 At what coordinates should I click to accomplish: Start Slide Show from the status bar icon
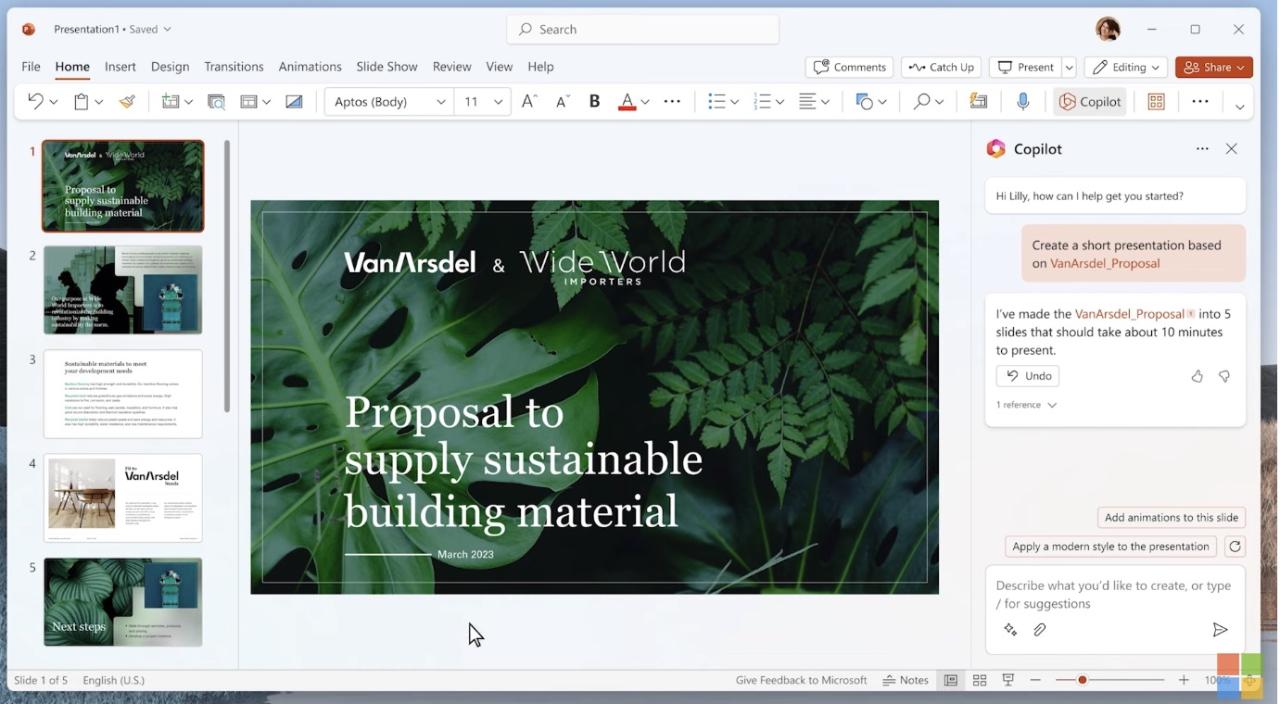tap(1007, 680)
